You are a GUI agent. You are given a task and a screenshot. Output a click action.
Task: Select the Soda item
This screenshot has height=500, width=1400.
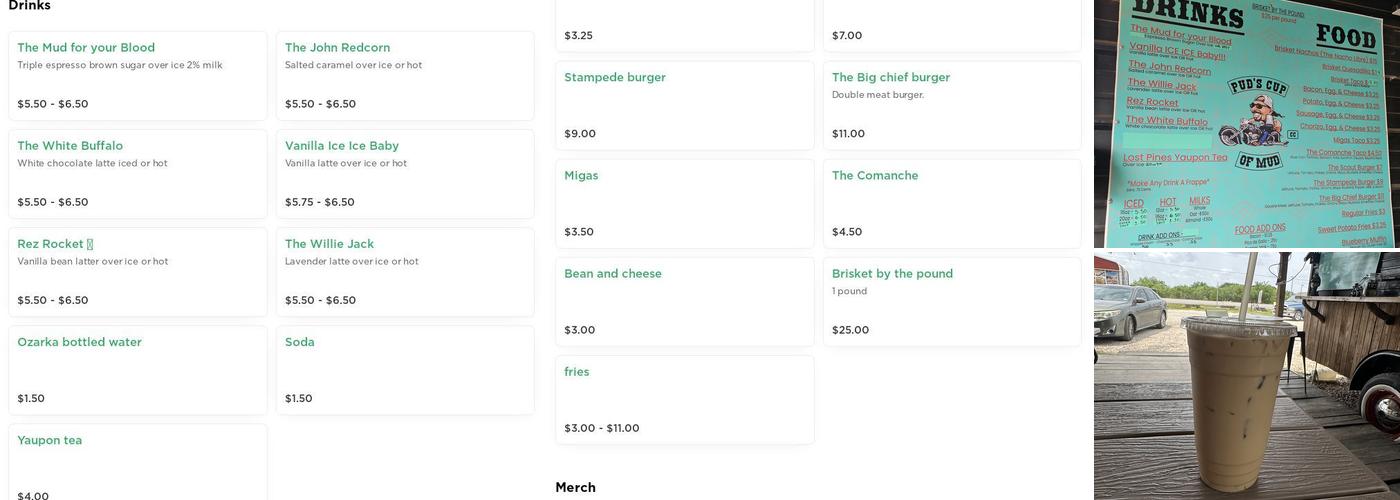click(x=404, y=369)
